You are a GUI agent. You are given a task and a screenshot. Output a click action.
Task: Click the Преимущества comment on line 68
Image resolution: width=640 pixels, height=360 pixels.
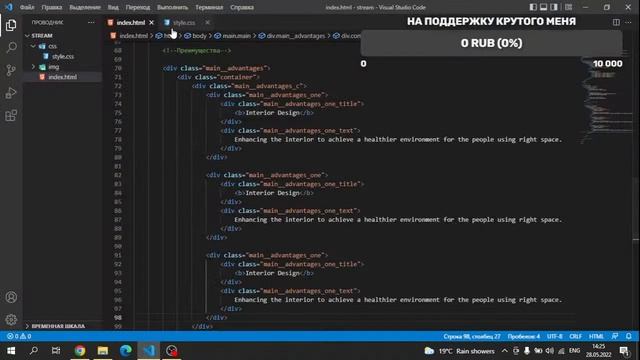tap(197, 51)
